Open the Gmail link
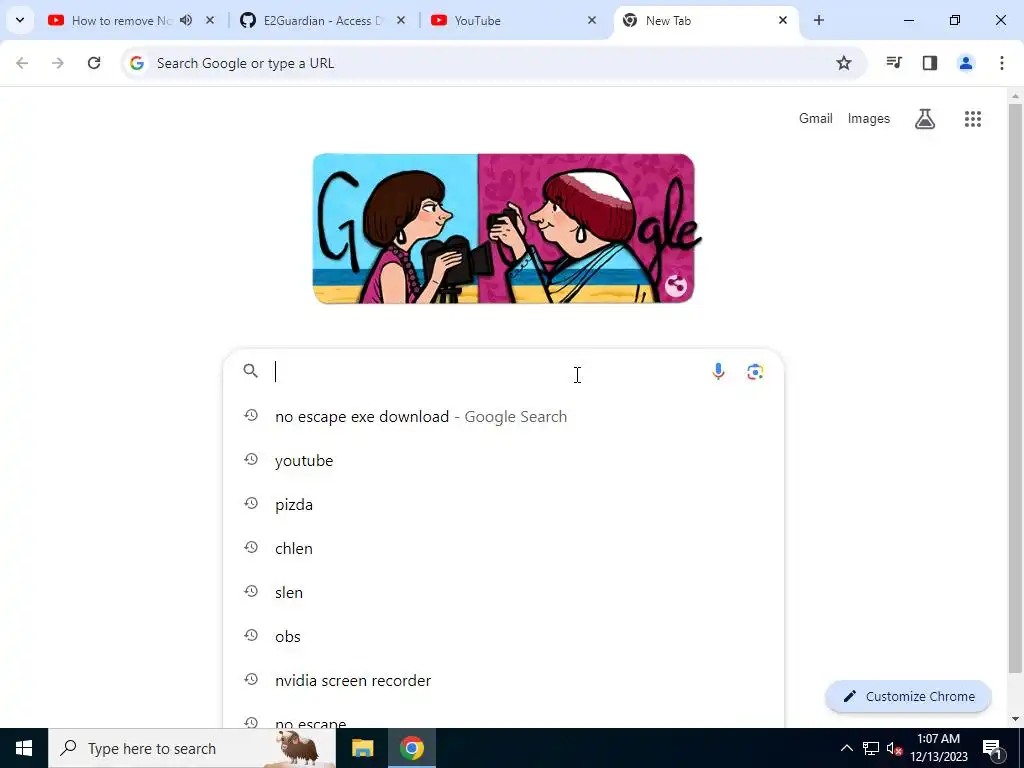This screenshot has width=1024, height=768. 816,118
